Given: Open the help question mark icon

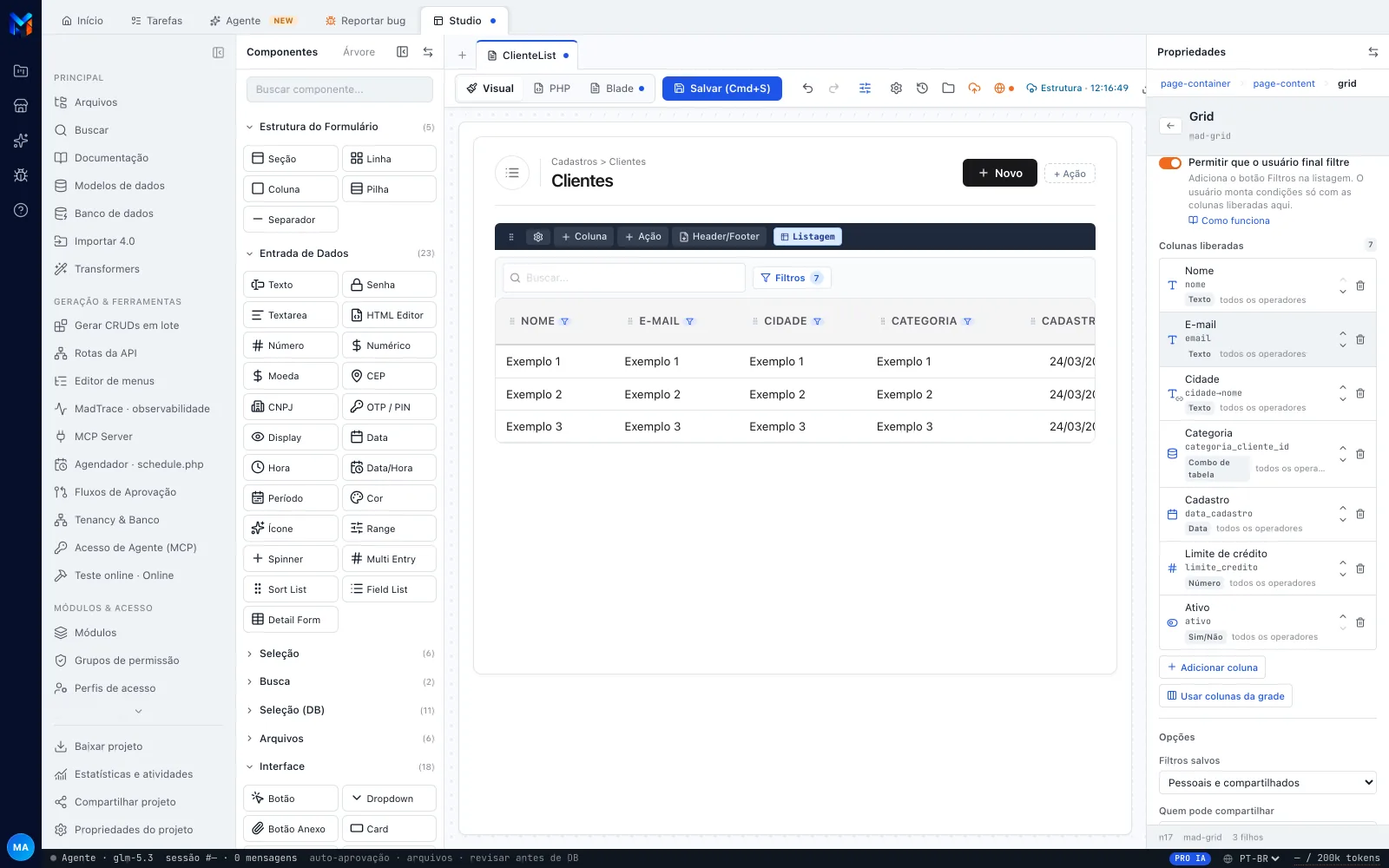Looking at the screenshot, I should (x=21, y=210).
